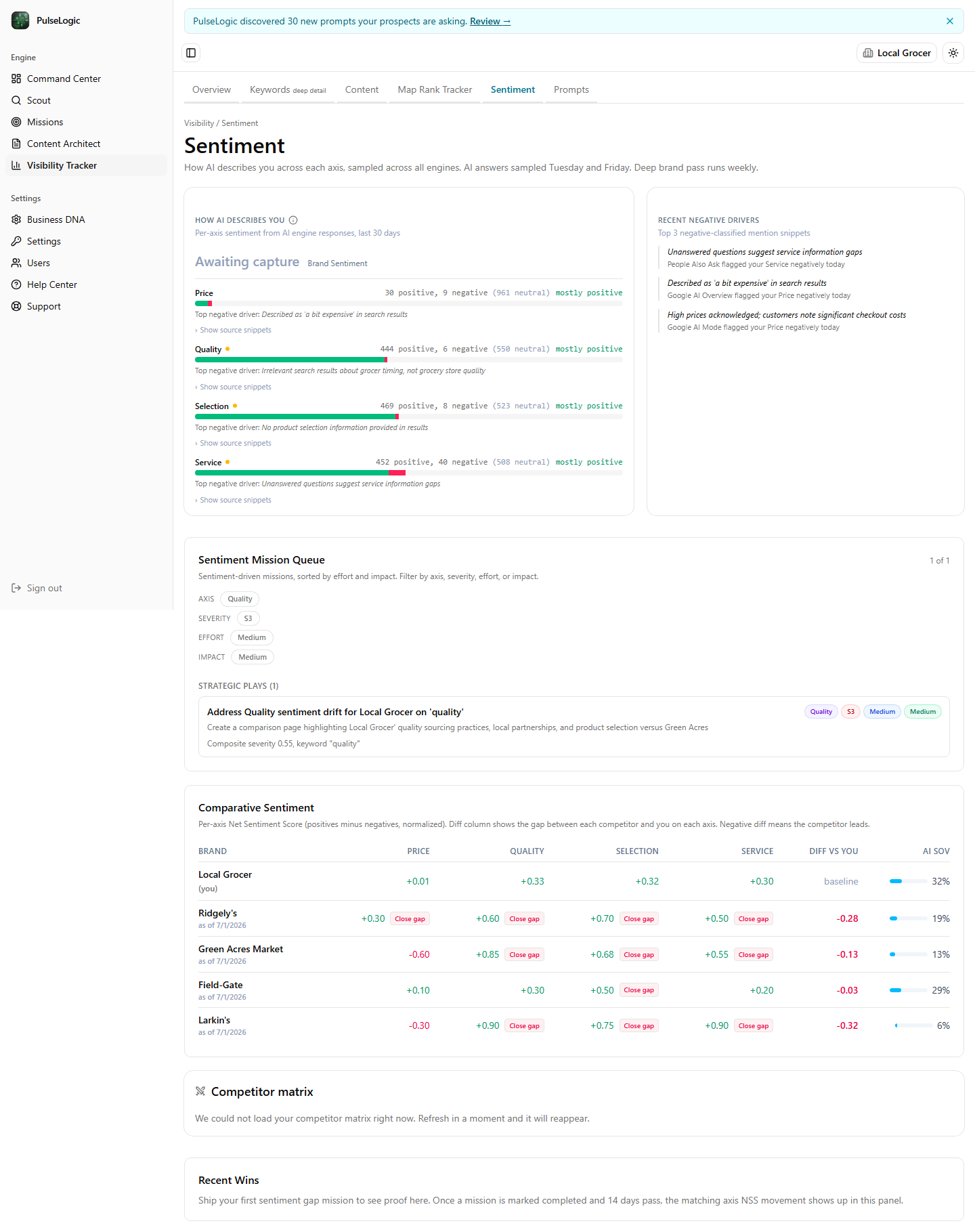Click the Price sentiment bar
975x1232 pixels.
pyautogui.click(x=409, y=303)
